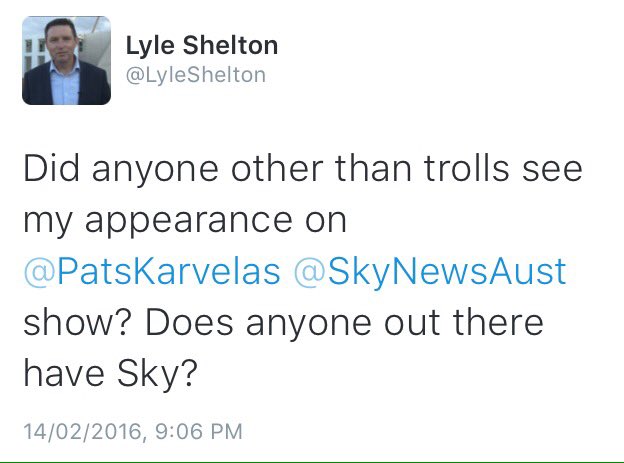
Task: Click the @ symbol before SkyNewsAust
Action: pyautogui.click(x=310, y=273)
